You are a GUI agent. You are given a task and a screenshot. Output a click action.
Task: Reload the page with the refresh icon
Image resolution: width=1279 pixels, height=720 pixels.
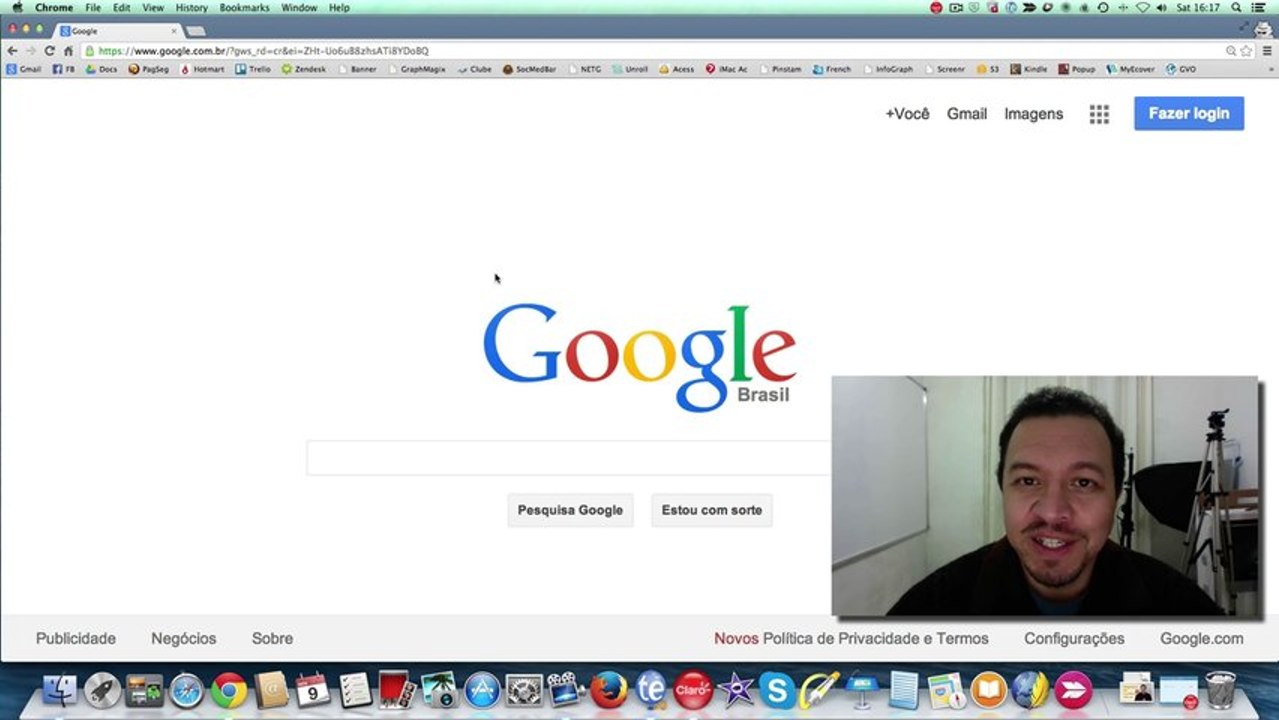[x=49, y=50]
